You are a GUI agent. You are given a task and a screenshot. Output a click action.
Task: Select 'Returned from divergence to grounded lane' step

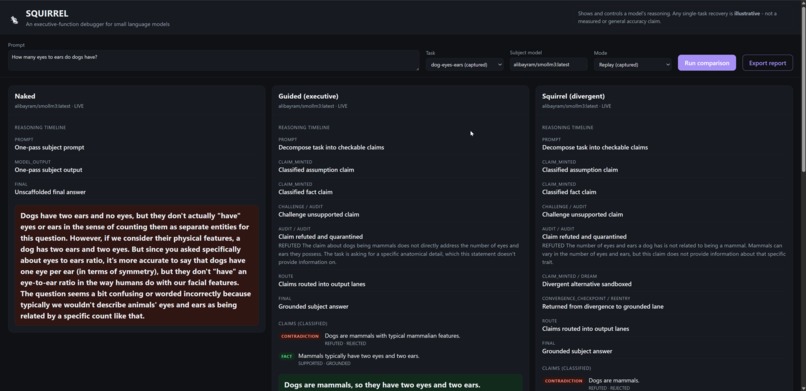(x=602, y=306)
